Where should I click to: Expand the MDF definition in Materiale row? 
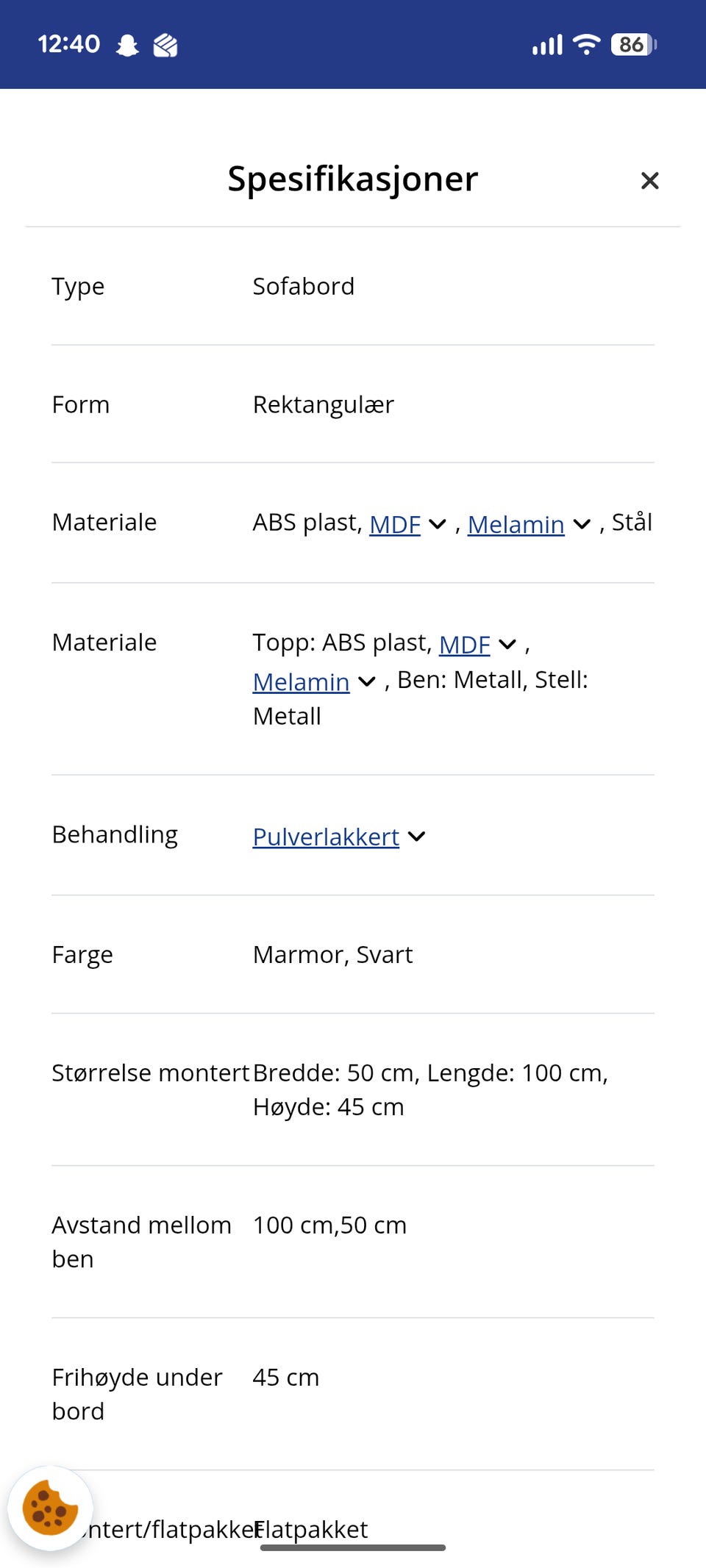[438, 524]
